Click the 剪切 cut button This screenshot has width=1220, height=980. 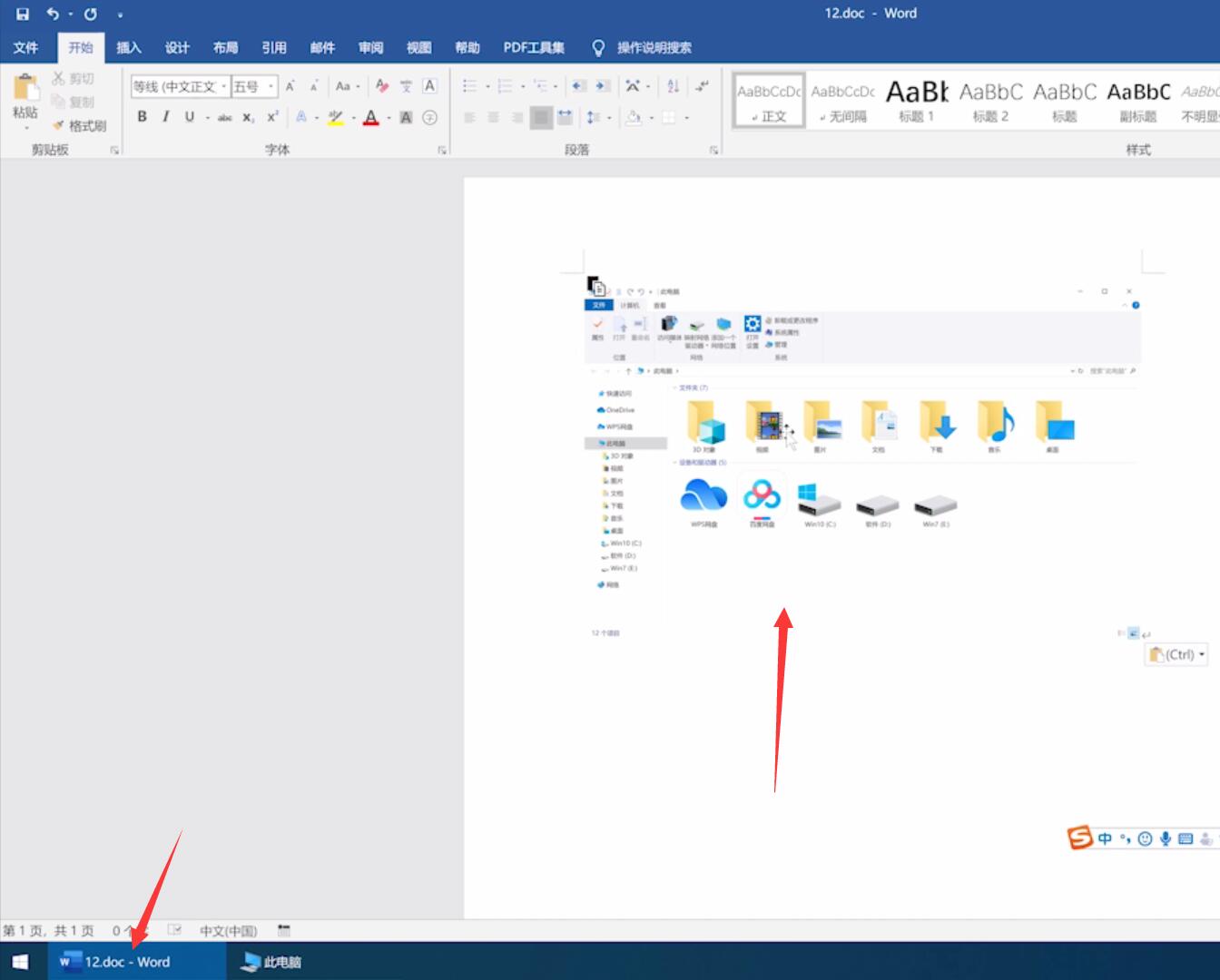pos(73,79)
